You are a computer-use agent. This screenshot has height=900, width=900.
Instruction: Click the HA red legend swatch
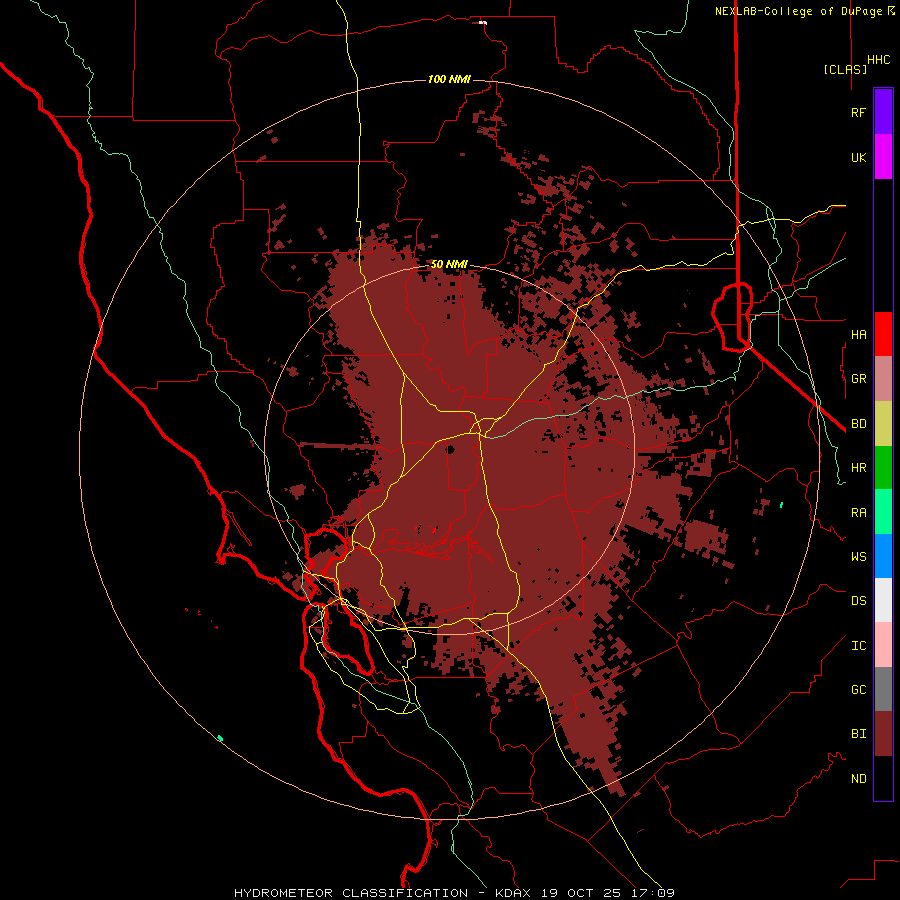pos(883,334)
